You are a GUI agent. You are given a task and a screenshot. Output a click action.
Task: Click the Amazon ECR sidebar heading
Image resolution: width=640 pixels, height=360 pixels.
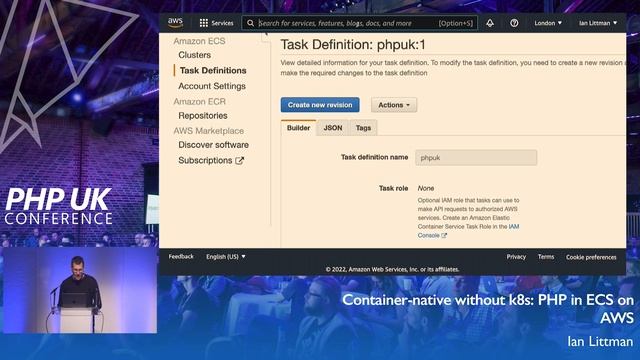[200, 101]
